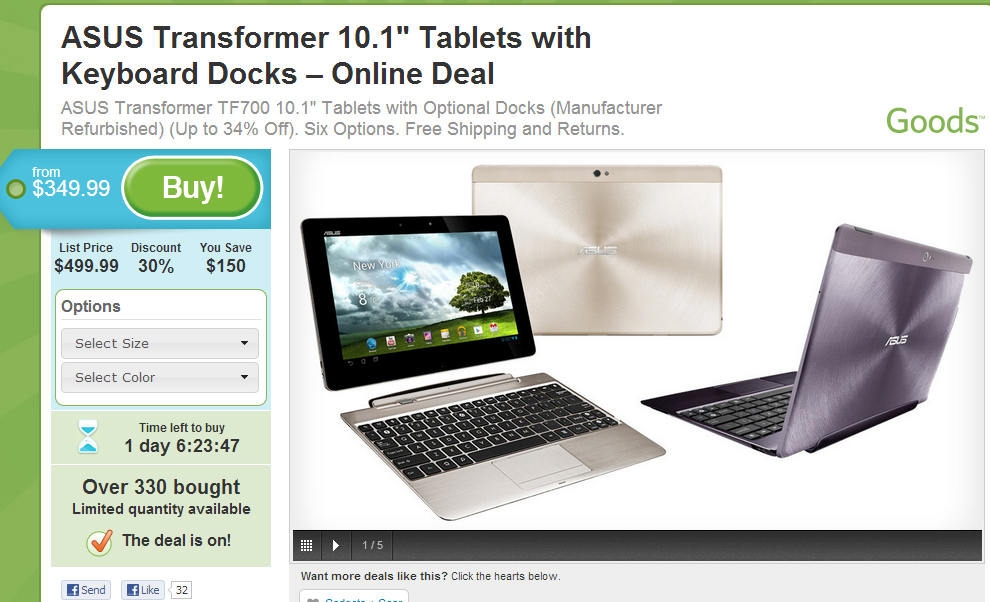990x602 pixels.
Task: Click the green circle on price tag
Action: pyautogui.click(x=16, y=188)
